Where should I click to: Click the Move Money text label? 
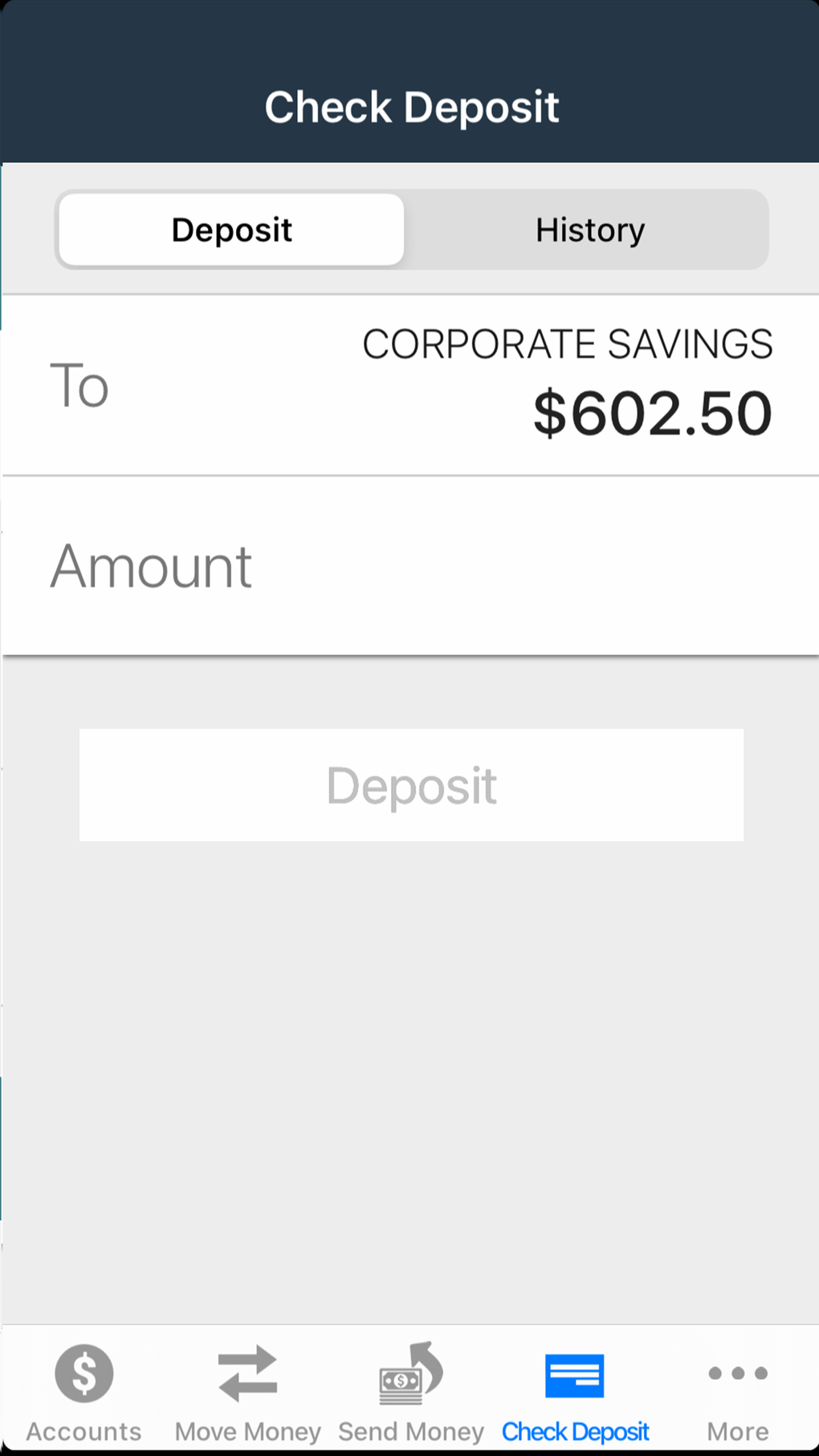[247, 1431]
